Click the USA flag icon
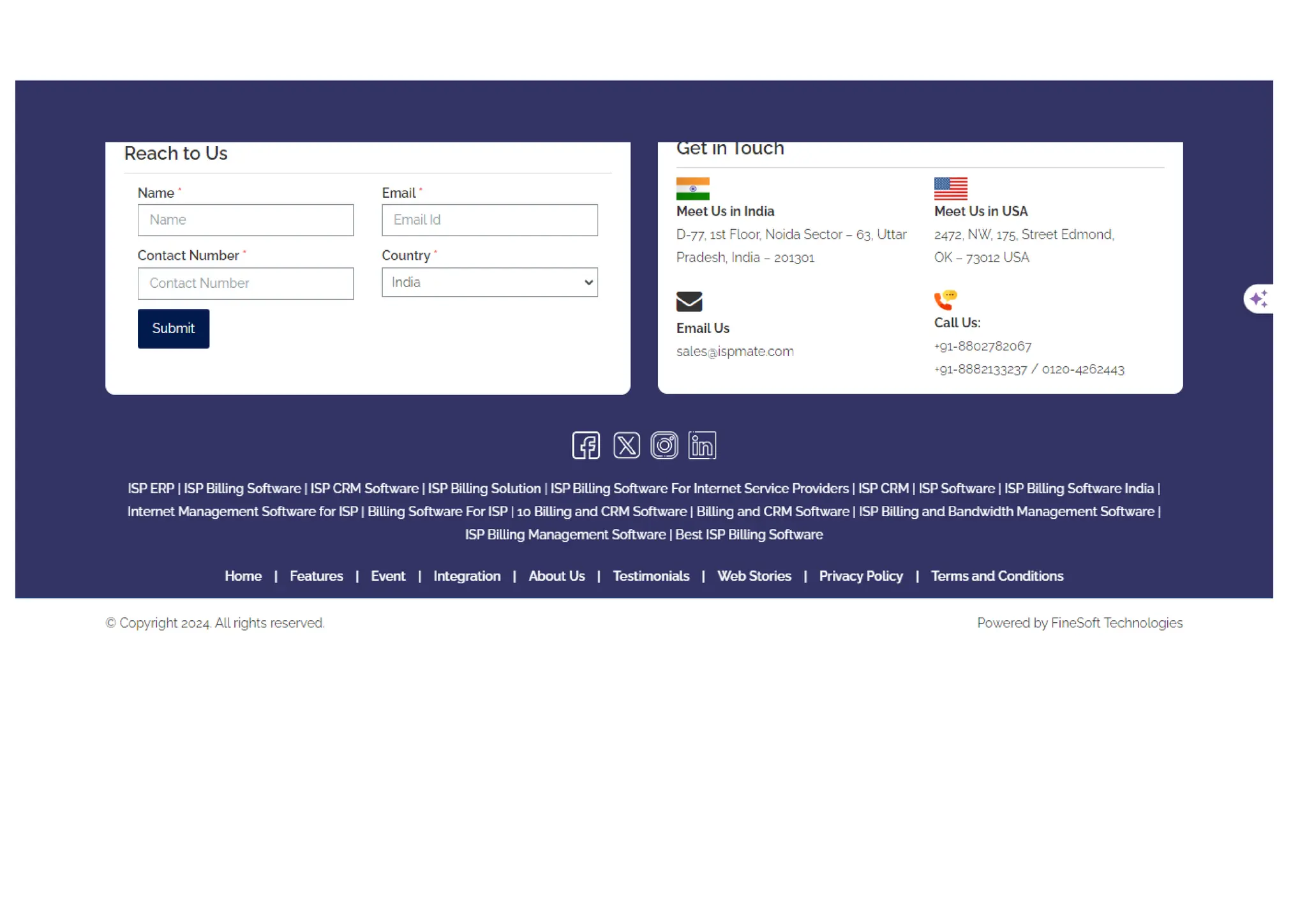This screenshot has height=924, width=1307. 950,189
